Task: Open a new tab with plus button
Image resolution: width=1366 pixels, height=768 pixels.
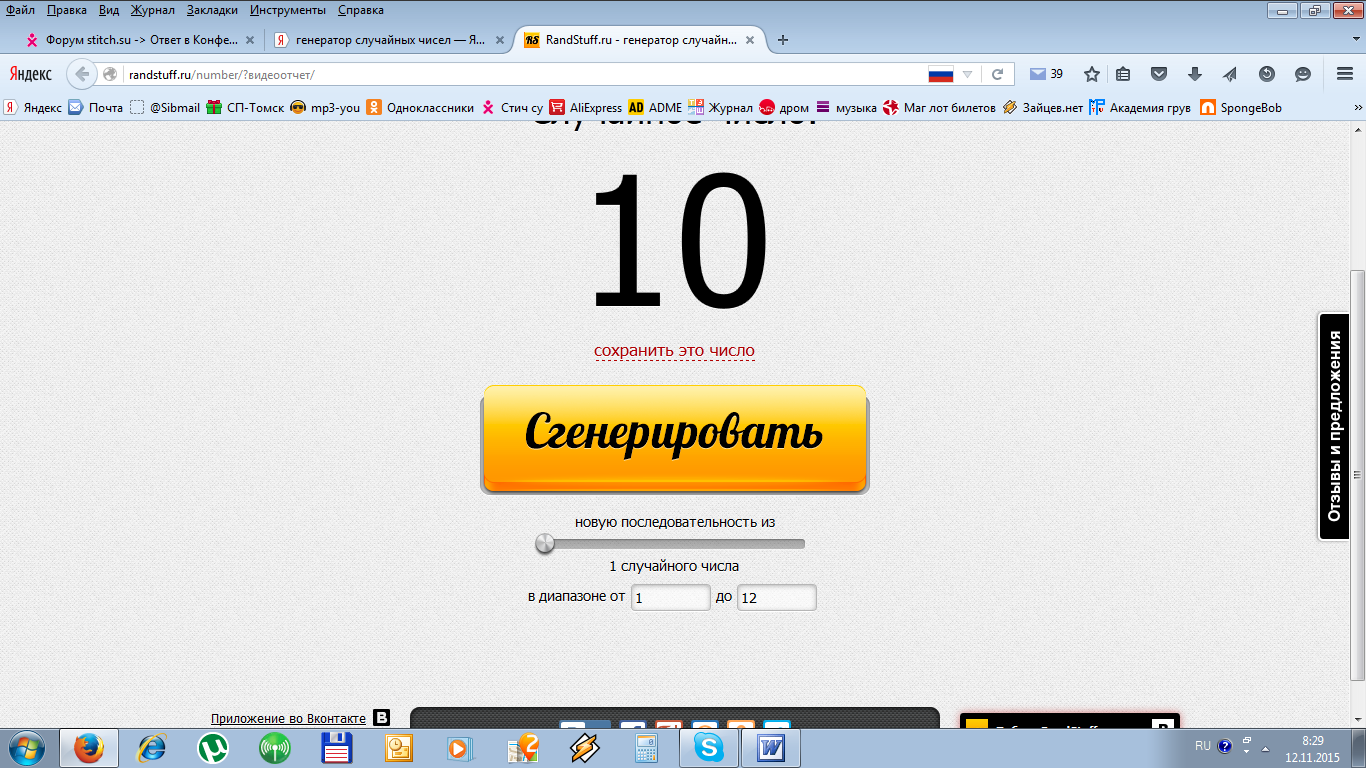Action: click(783, 40)
